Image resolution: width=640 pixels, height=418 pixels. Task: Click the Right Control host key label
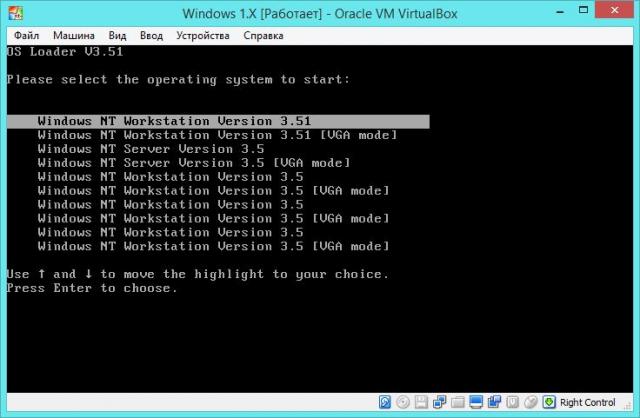pos(587,402)
